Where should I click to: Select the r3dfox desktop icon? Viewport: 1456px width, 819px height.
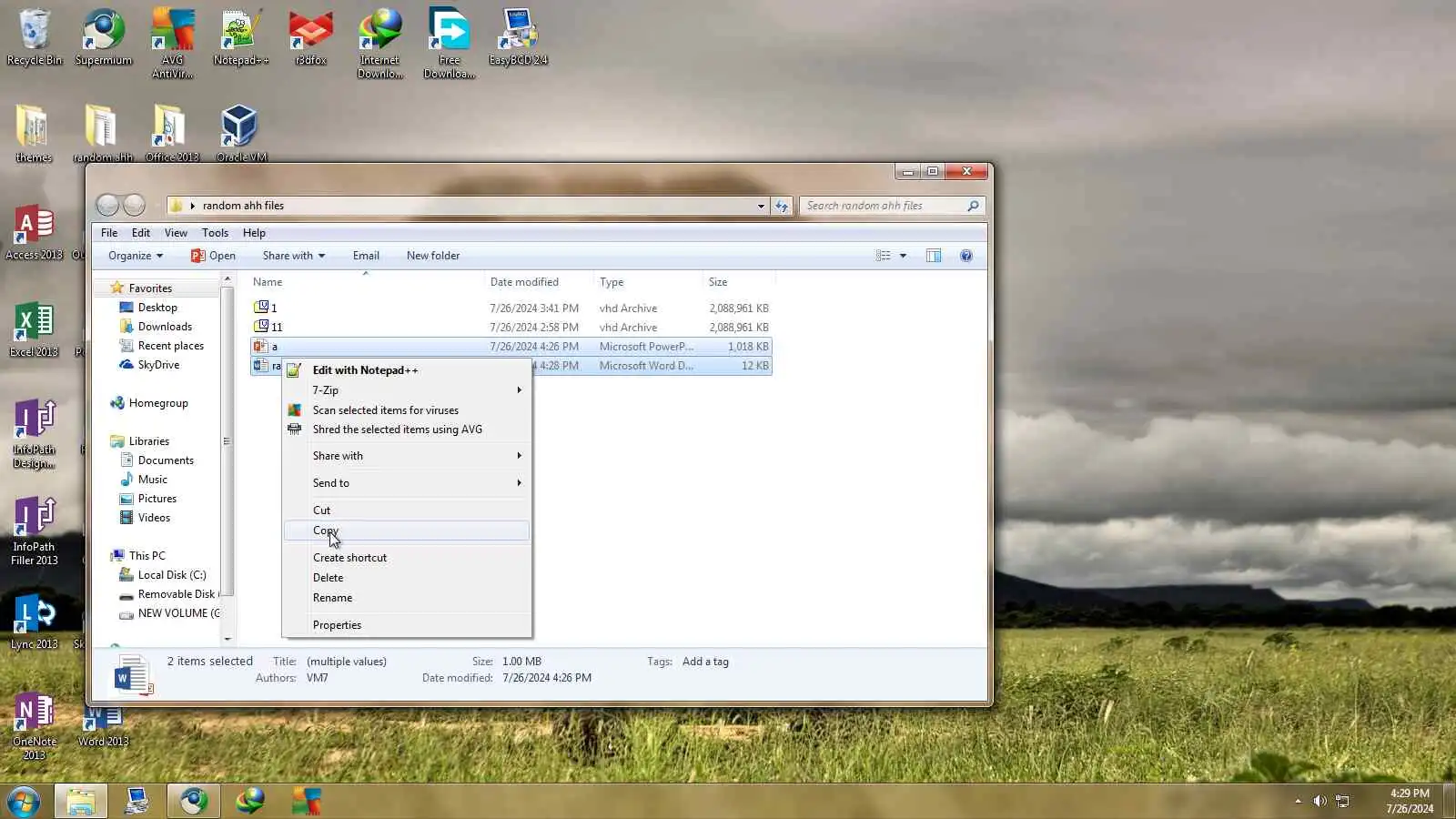[310, 38]
